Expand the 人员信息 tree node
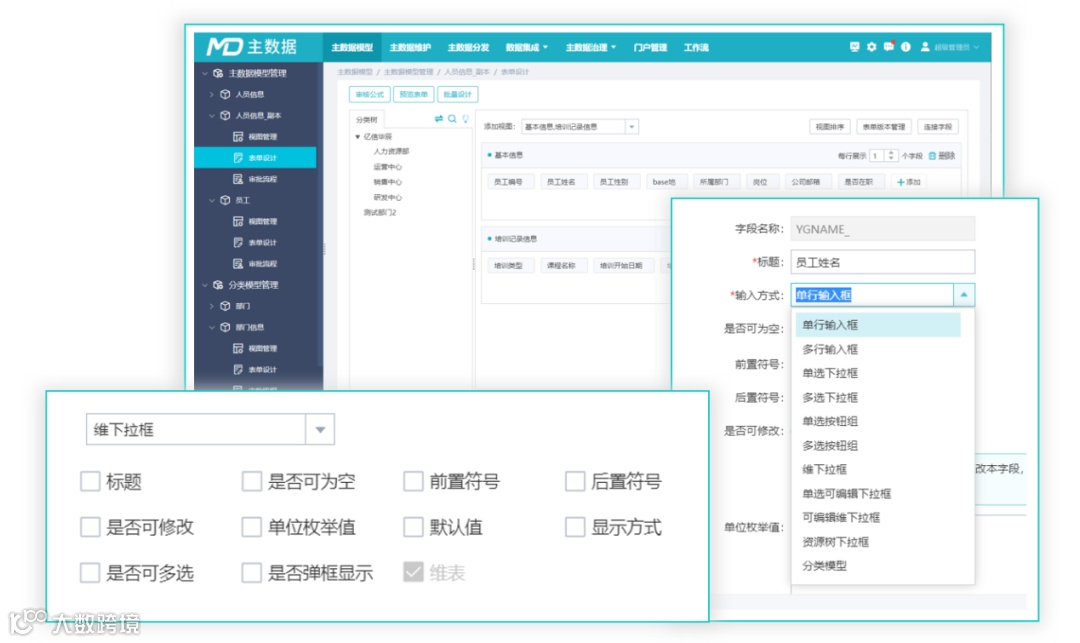Image resolution: width=1080 pixels, height=643 pixels. [x=211, y=94]
